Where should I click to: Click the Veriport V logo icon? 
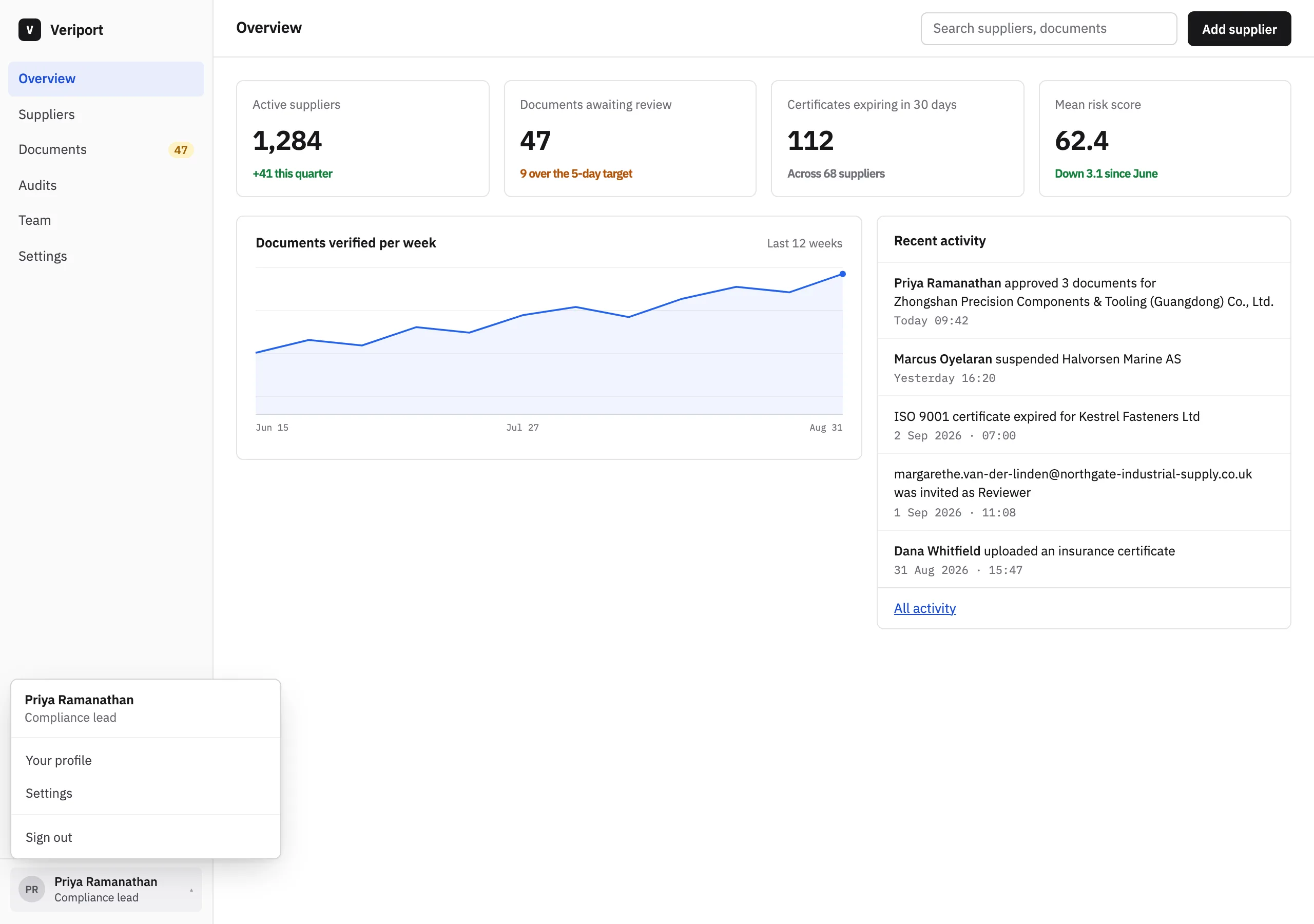click(x=30, y=29)
